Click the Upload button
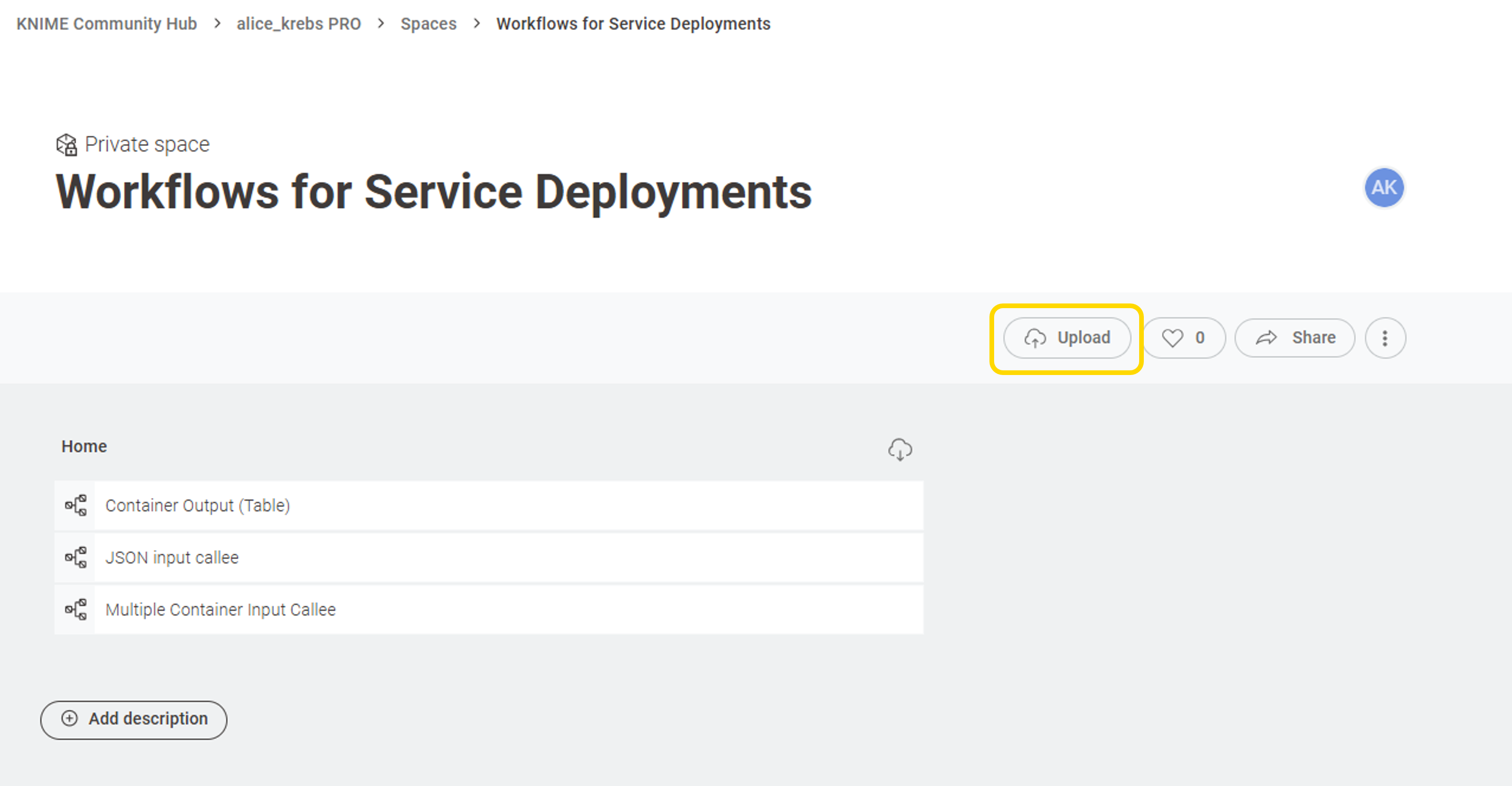Image resolution: width=1512 pixels, height=786 pixels. tap(1067, 338)
